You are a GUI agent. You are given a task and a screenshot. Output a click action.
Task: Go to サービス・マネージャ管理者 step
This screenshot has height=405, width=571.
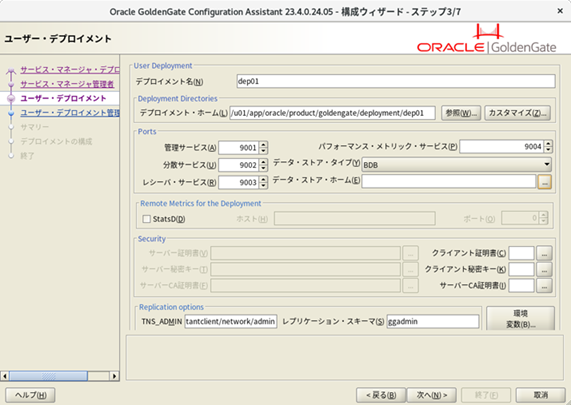click(67, 84)
